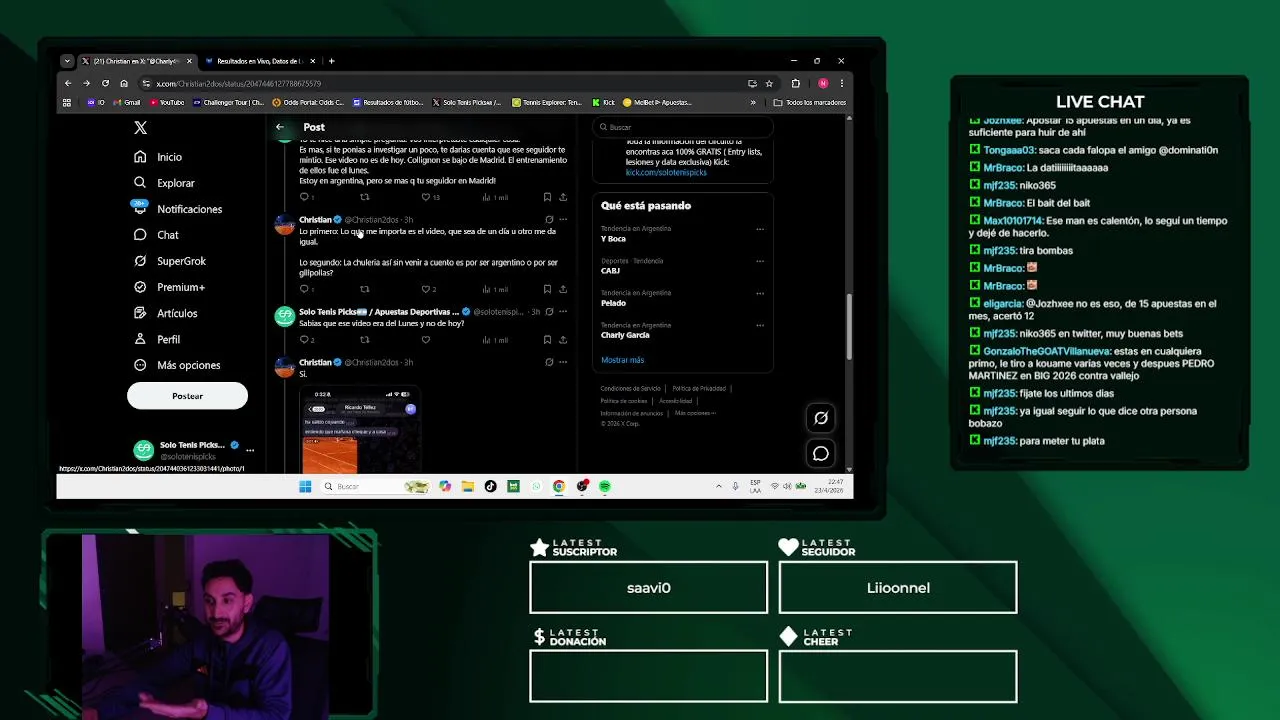Repost Christian's 'Lo primero' tweet
Screen dimensions: 1280x720
pyautogui.click(x=364, y=289)
